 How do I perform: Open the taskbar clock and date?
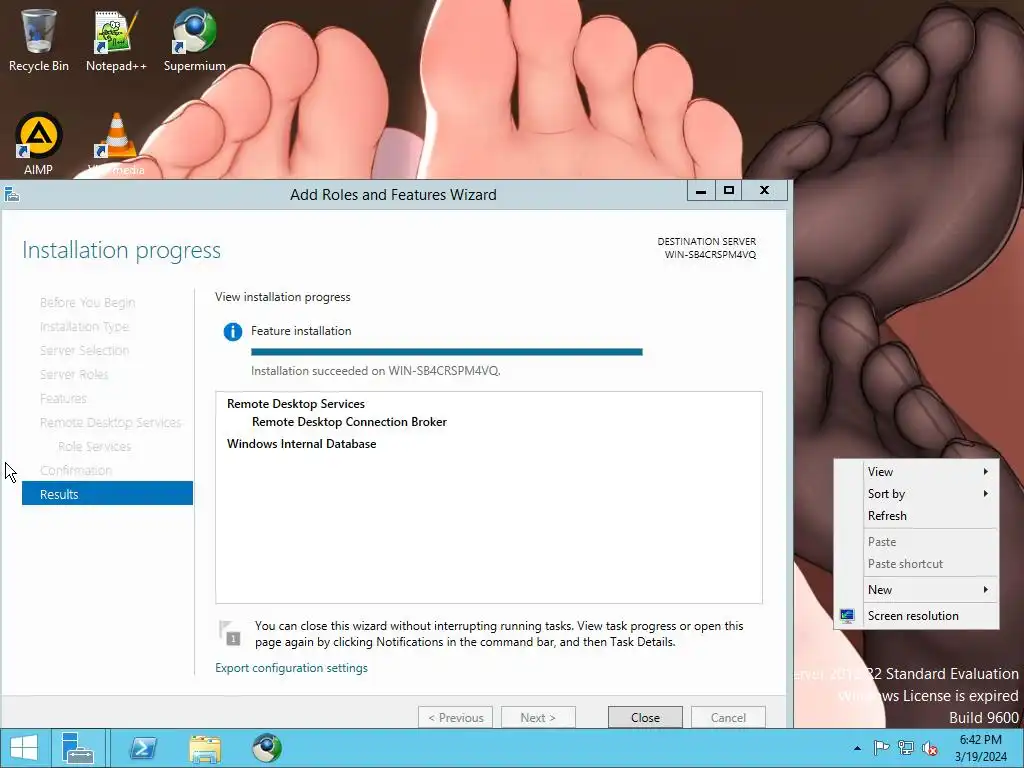tap(980, 748)
